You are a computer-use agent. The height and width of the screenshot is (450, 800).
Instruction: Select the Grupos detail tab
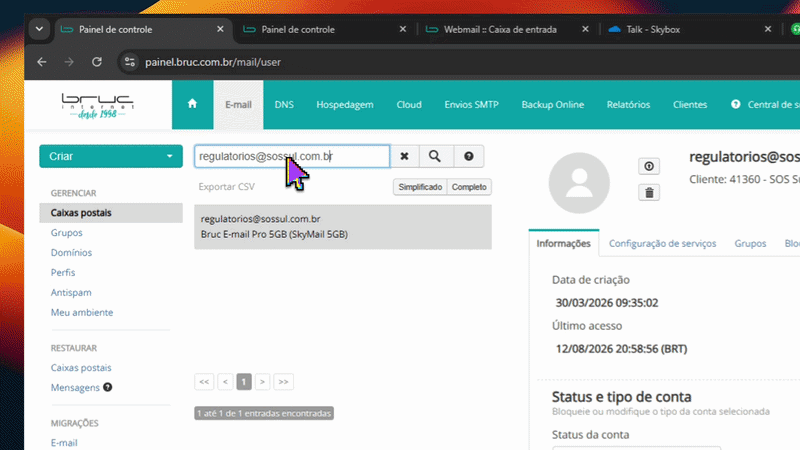[x=750, y=243]
